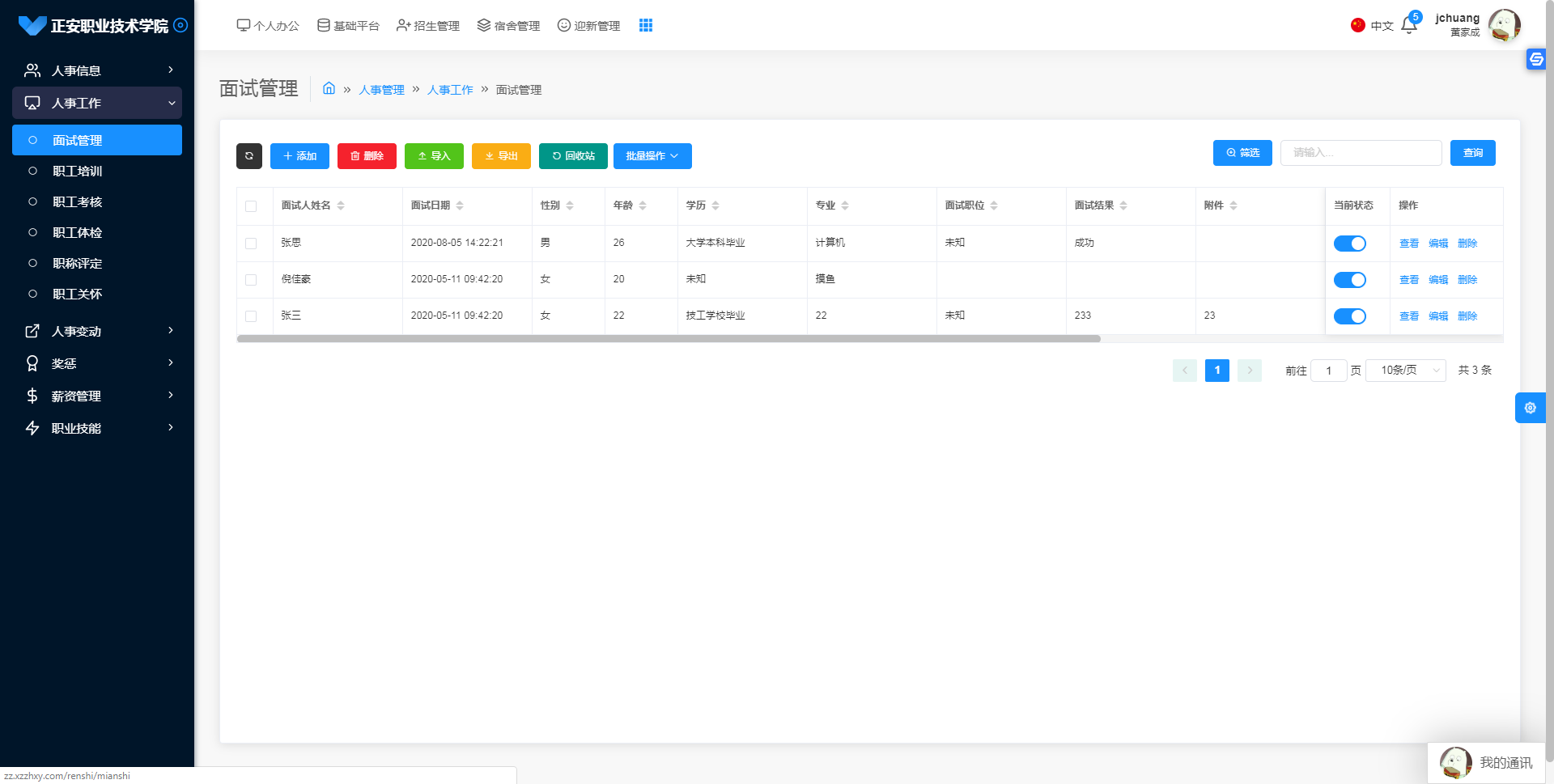Select the checkbox for 倪佳豪 row

pyautogui.click(x=251, y=280)
